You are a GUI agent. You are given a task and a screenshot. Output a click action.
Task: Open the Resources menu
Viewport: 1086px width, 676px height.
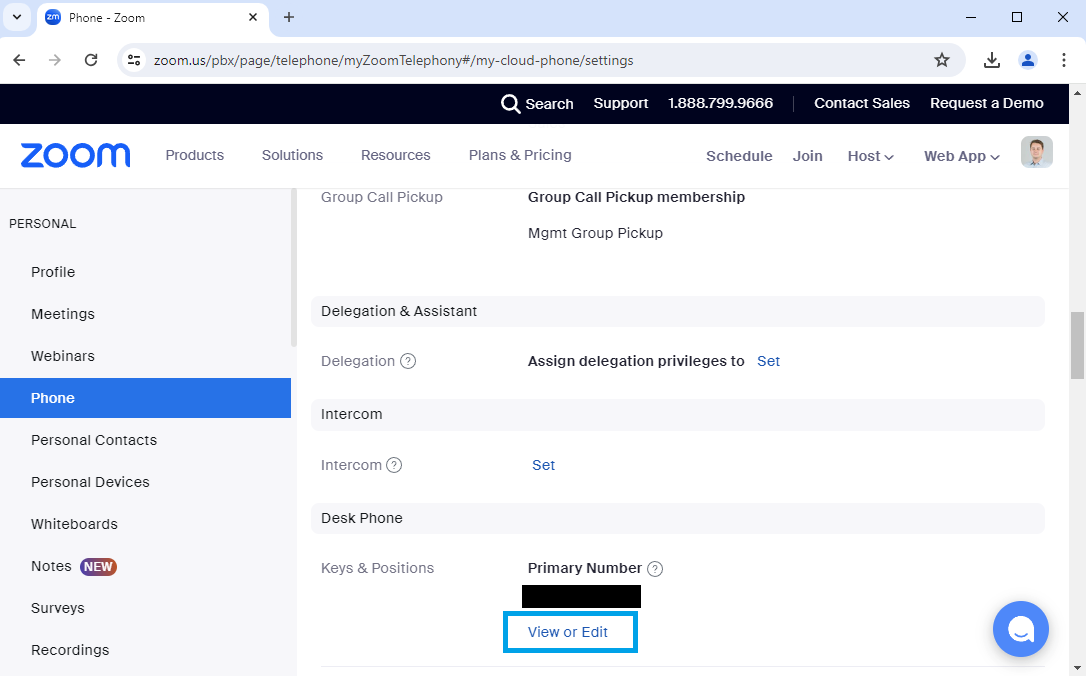pos(395,155)
